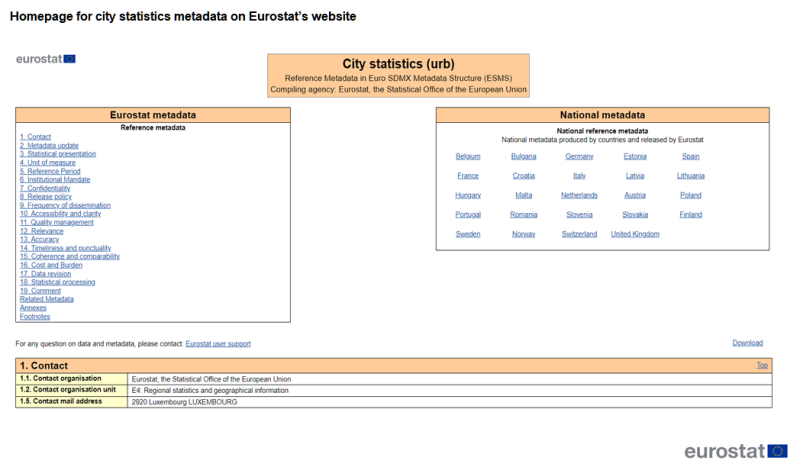Jump to '15. Coherence and comparability'
This screenshot has height=467, width=800.
[x=70, y=257]
